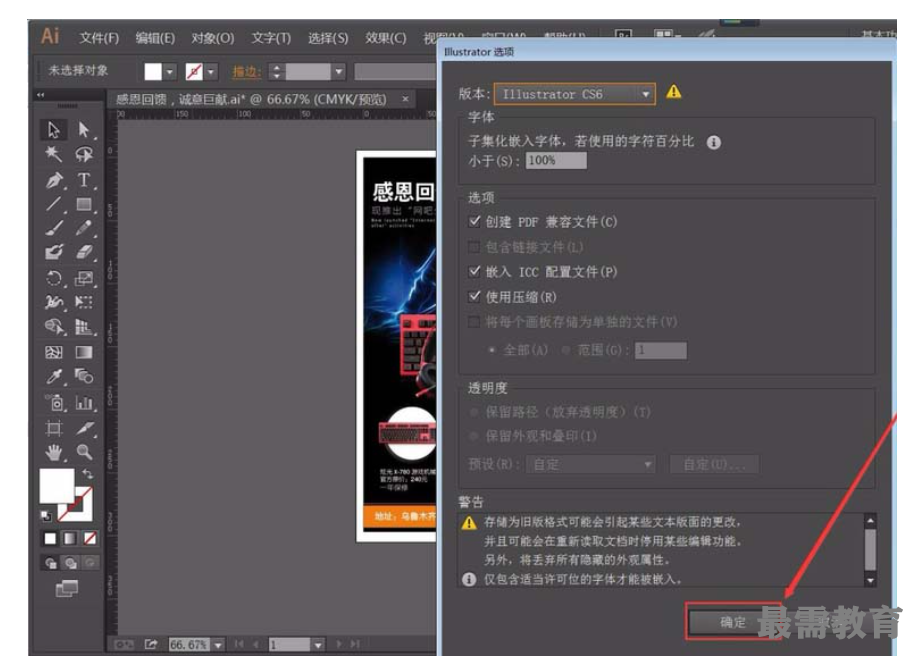Open the 选择(S) menu
This screenshot has height=662, width=909.
coord(328,38)
